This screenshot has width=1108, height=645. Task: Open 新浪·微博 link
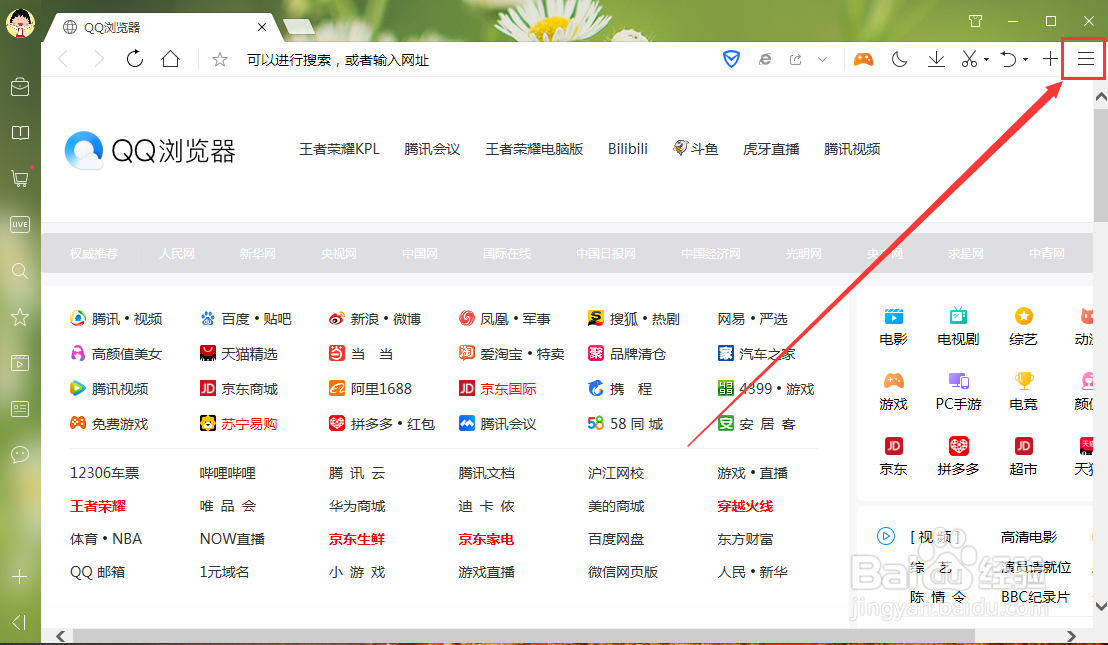pyautogui.click(x=375, y=319)
